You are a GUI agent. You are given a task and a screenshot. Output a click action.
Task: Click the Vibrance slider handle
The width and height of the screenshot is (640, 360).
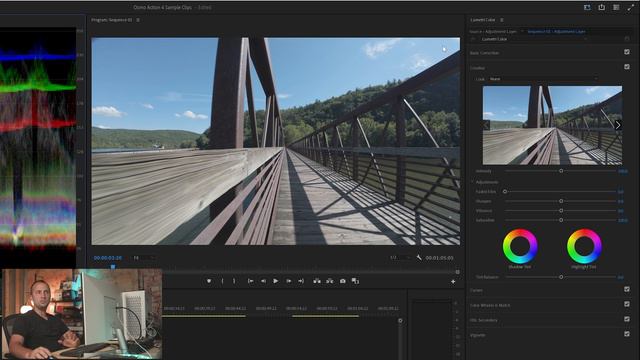pyautogui.click(x=561, y=211)
